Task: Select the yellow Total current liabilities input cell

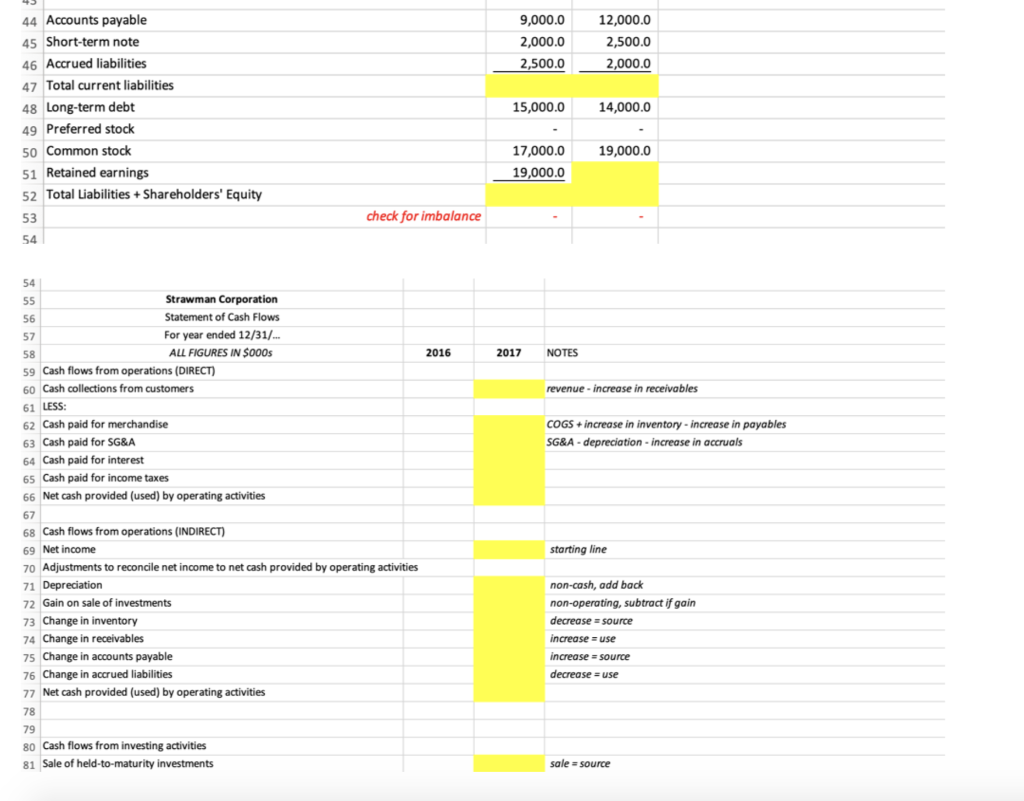Action: coord(528,86)
